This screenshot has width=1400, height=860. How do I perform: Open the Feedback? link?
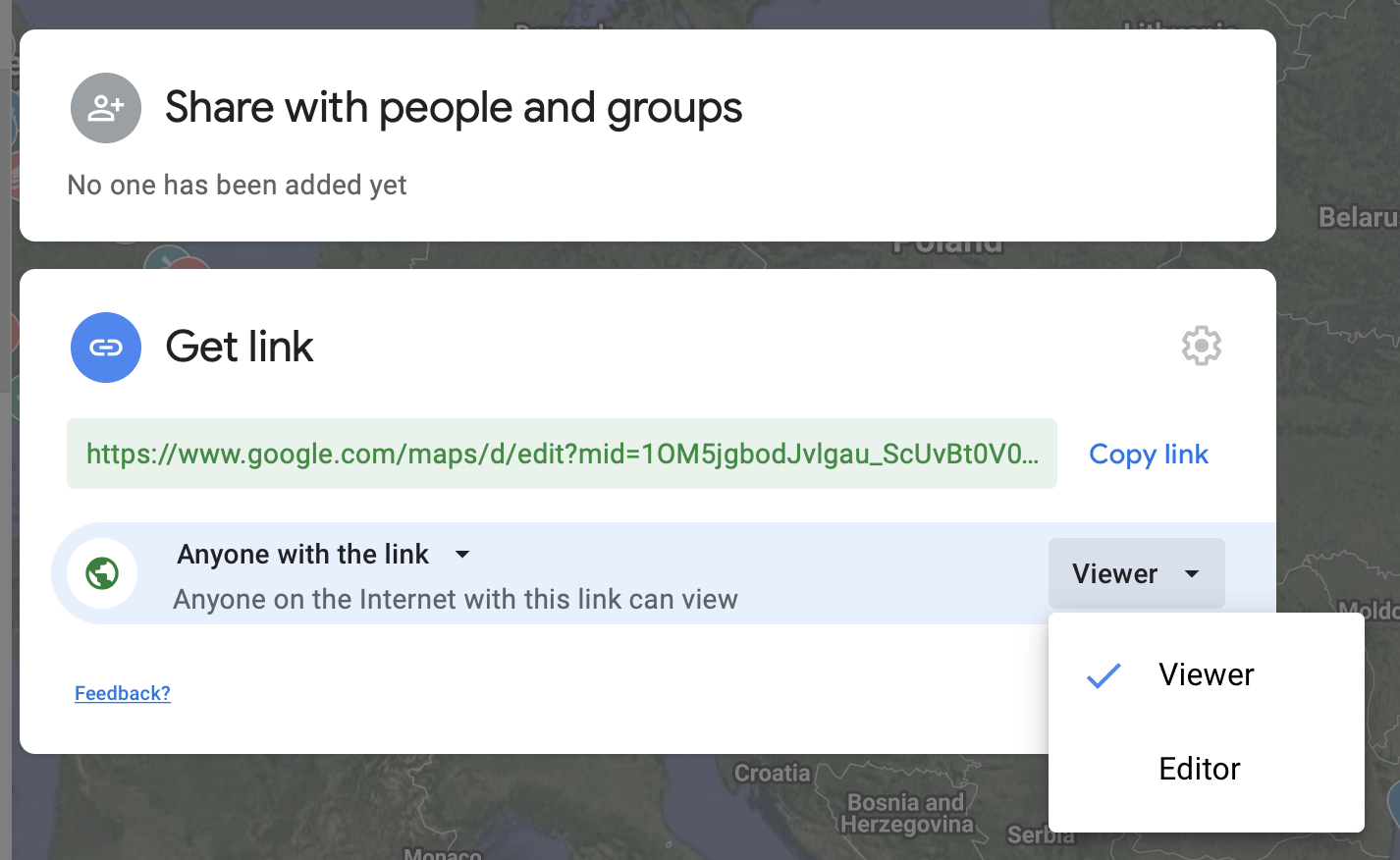tap(123, 693)
